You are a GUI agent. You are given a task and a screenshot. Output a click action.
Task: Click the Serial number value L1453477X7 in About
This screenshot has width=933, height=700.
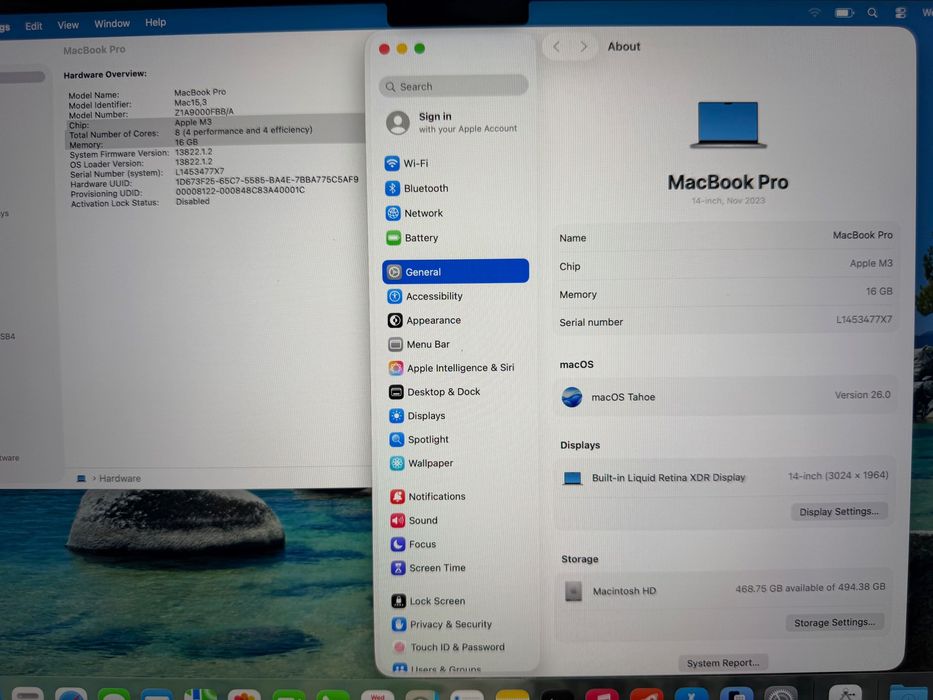pyautogui.click(x=864, y=320)
